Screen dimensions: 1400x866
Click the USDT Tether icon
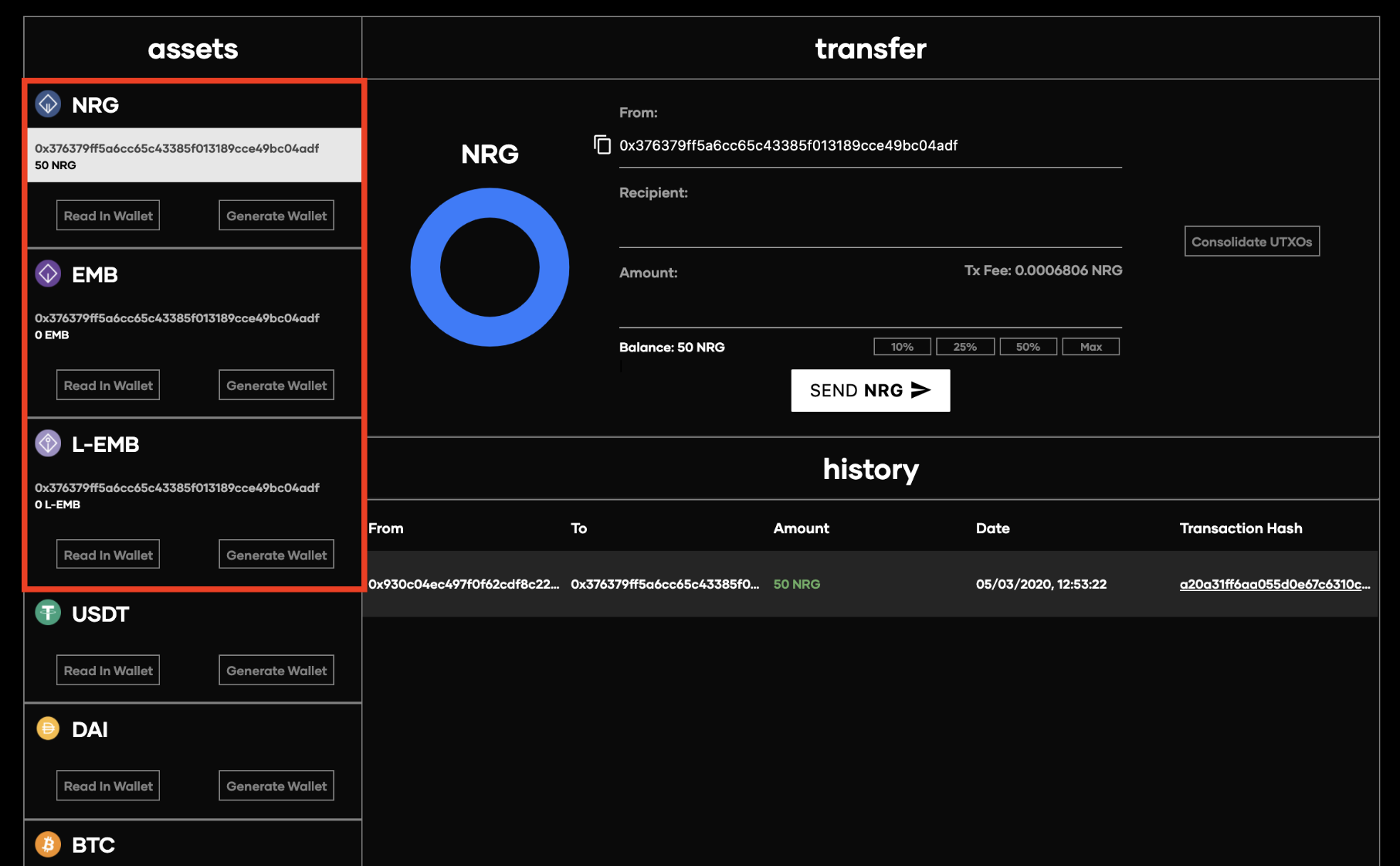click(x=48, y=613)
